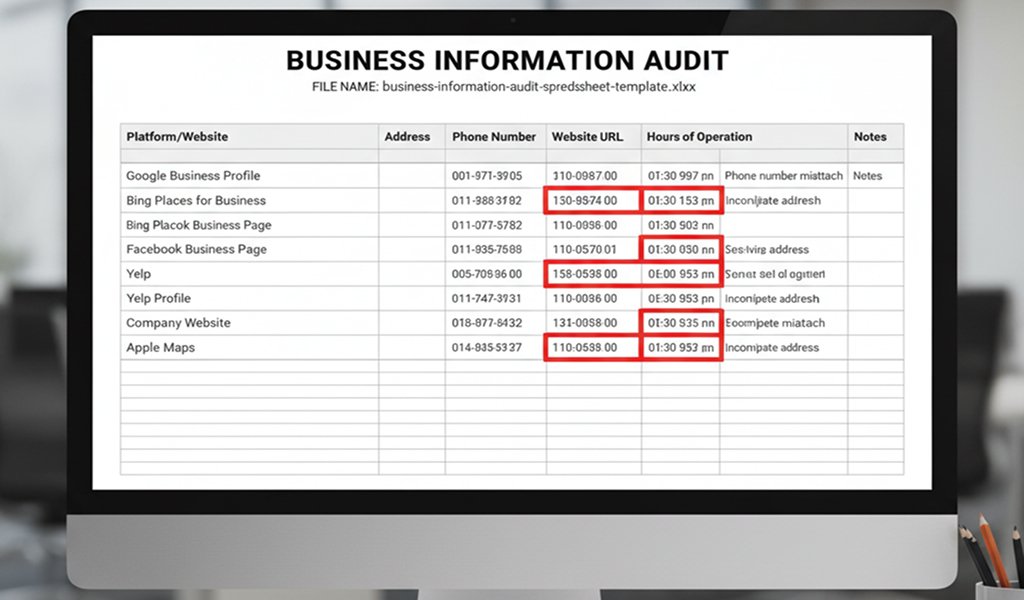Select website URL cell in Apple Maps row
Viewport: 1024px width, 600px height.
pyautogui.click(x=594, y=347)
